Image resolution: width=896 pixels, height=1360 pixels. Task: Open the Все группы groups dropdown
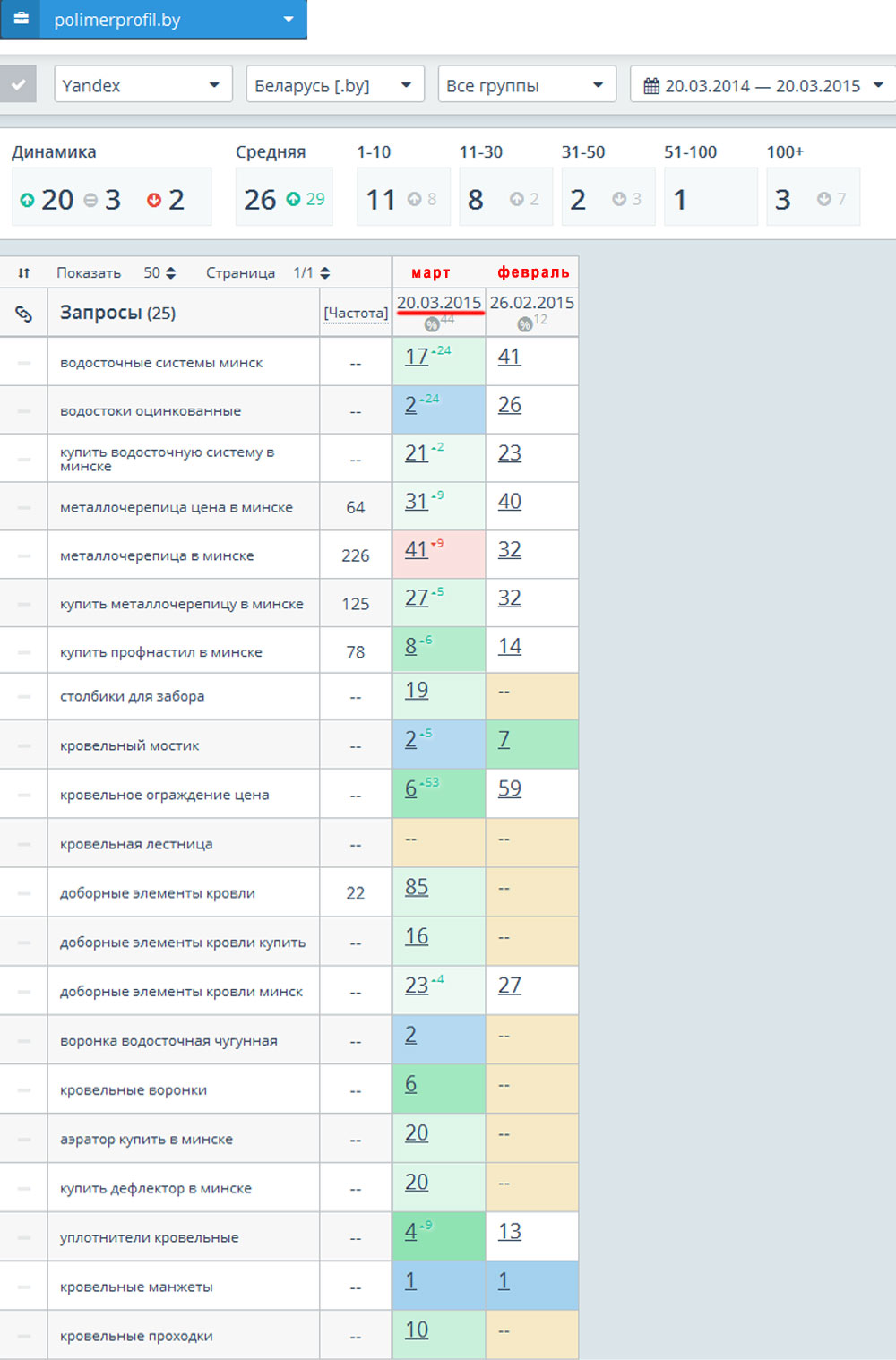tap(527, 85)
